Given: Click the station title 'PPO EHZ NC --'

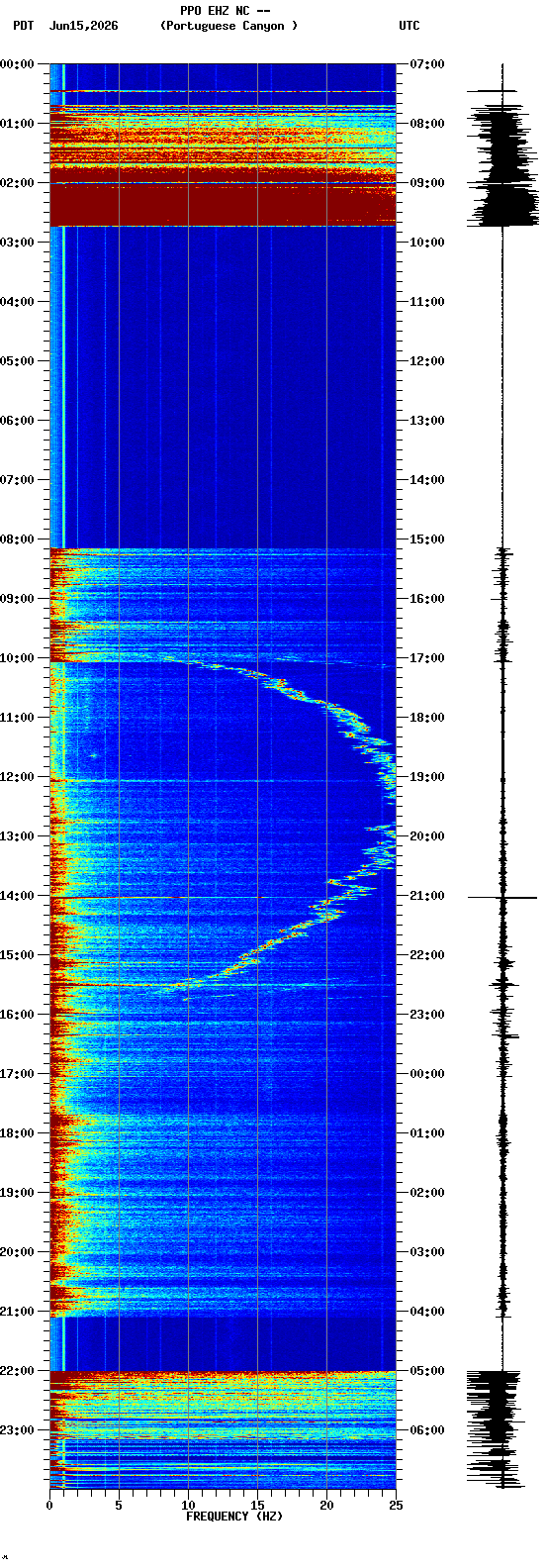Looking at the screenshot, I should point(226,11).
